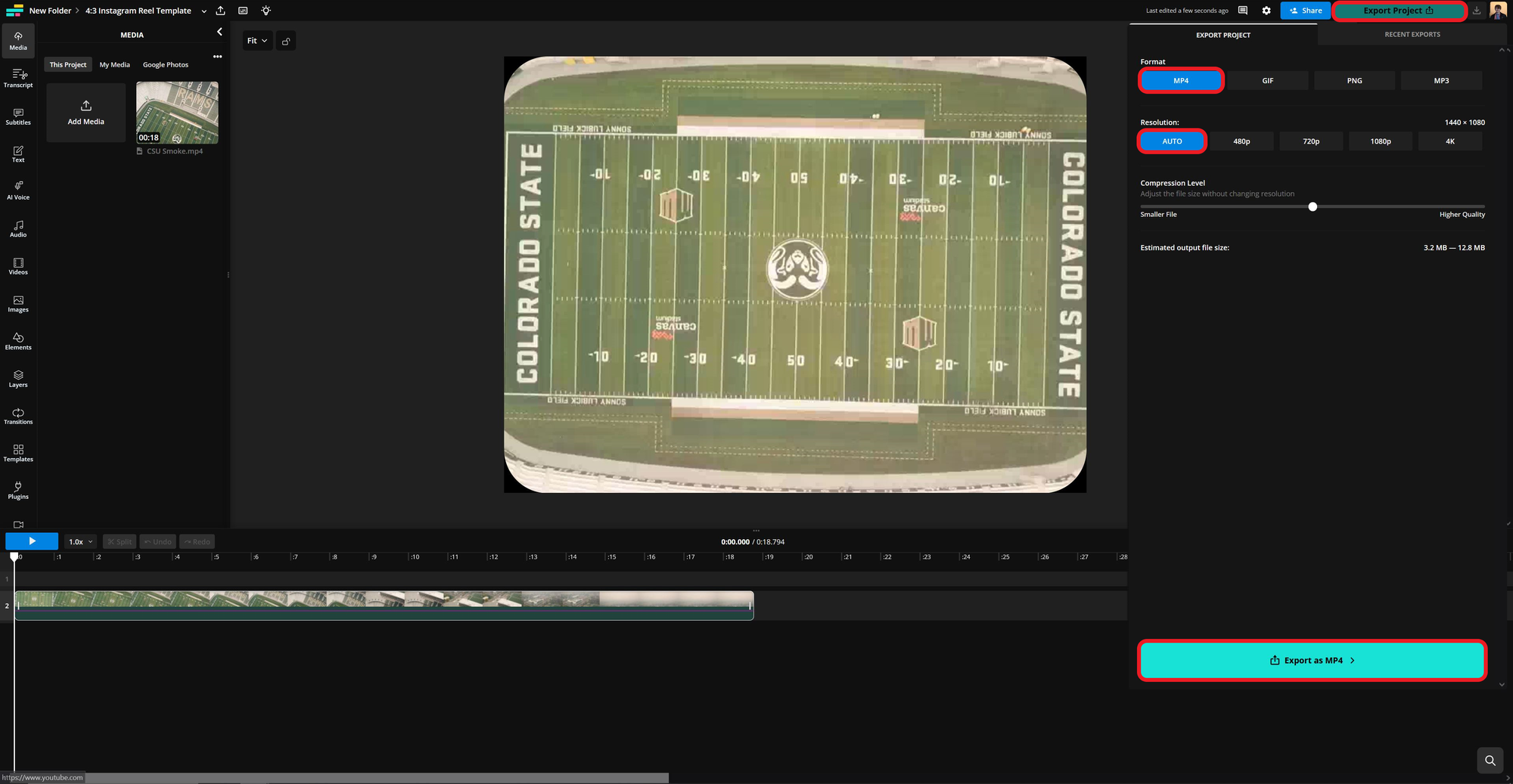1513x784 pixels.
Task: Open the Images library
Action: click(18, 303)
